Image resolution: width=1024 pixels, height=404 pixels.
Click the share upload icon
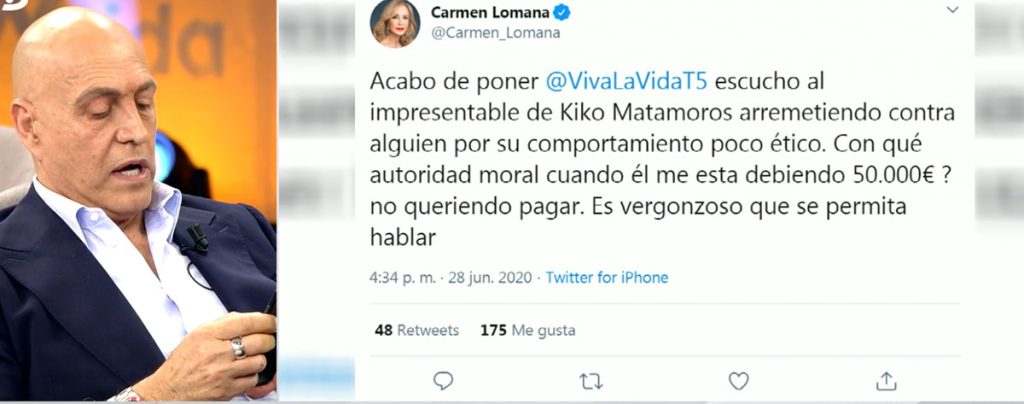886,381
